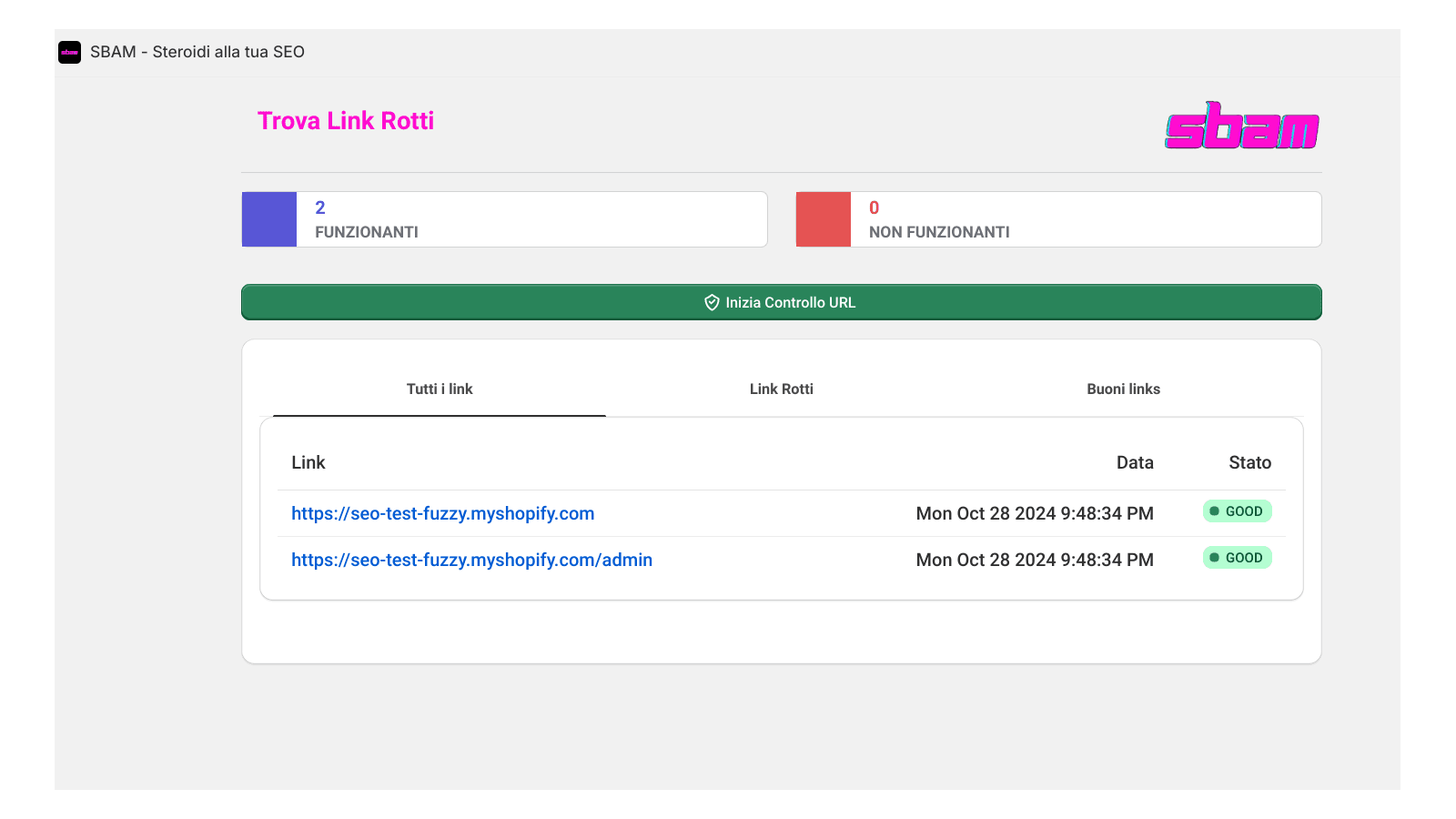Screen dimensions: 1456x819
Task: Open the Link Rotti tab
Action: pyautogui.click(x=781, y=389)
